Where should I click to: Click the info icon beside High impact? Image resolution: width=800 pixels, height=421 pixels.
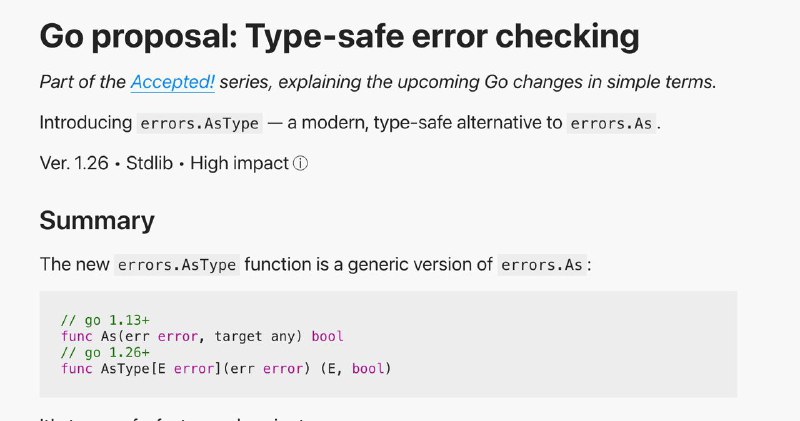point(300,163)
